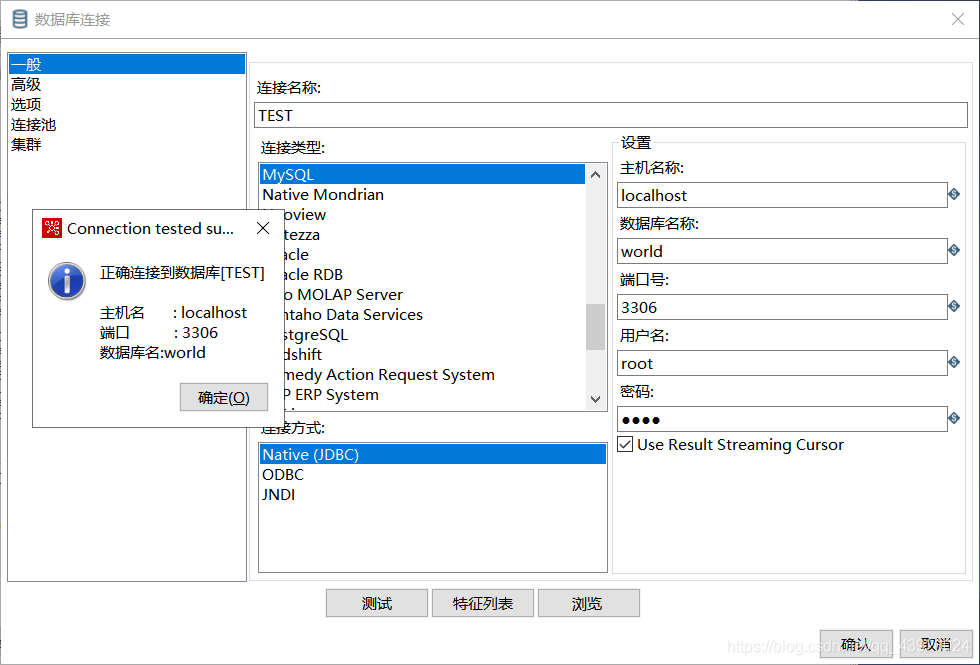This screenshot has height=665, width=980.
Task: Open the 连接池 category
Action: click(x=127, y=124)
